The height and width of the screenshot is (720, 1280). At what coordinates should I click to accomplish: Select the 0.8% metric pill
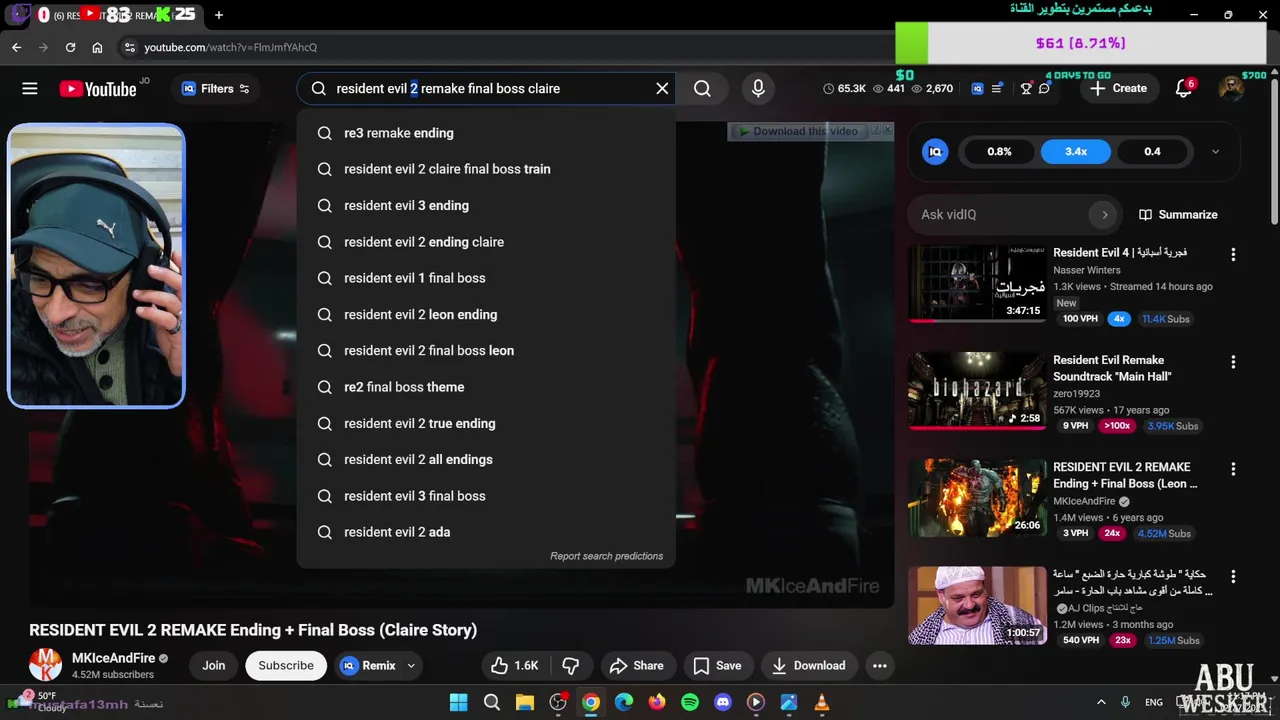tap(999, 152)
